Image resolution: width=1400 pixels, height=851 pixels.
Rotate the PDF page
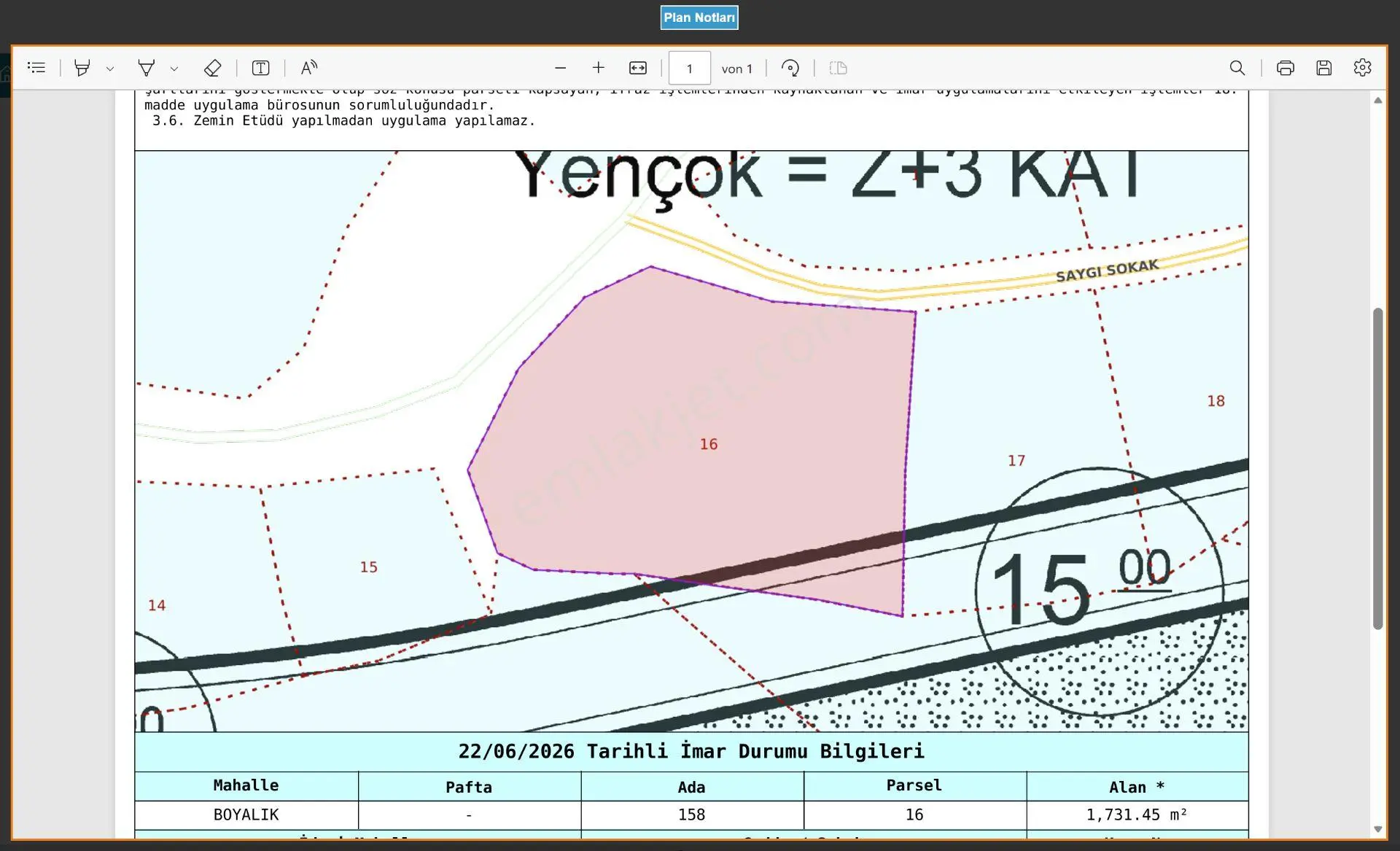tap(790, 68)
